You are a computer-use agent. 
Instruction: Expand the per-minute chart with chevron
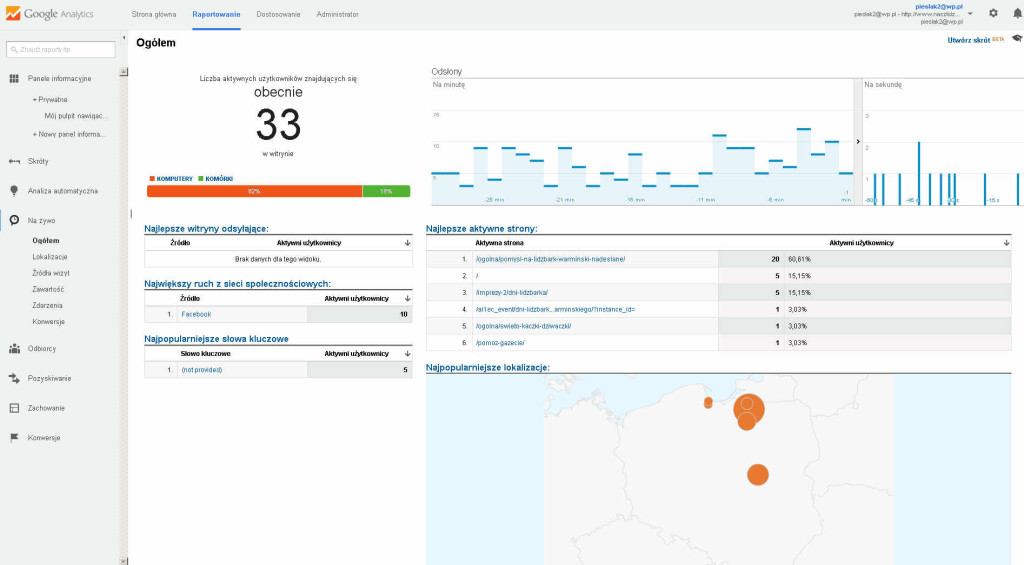coord(858,142)
